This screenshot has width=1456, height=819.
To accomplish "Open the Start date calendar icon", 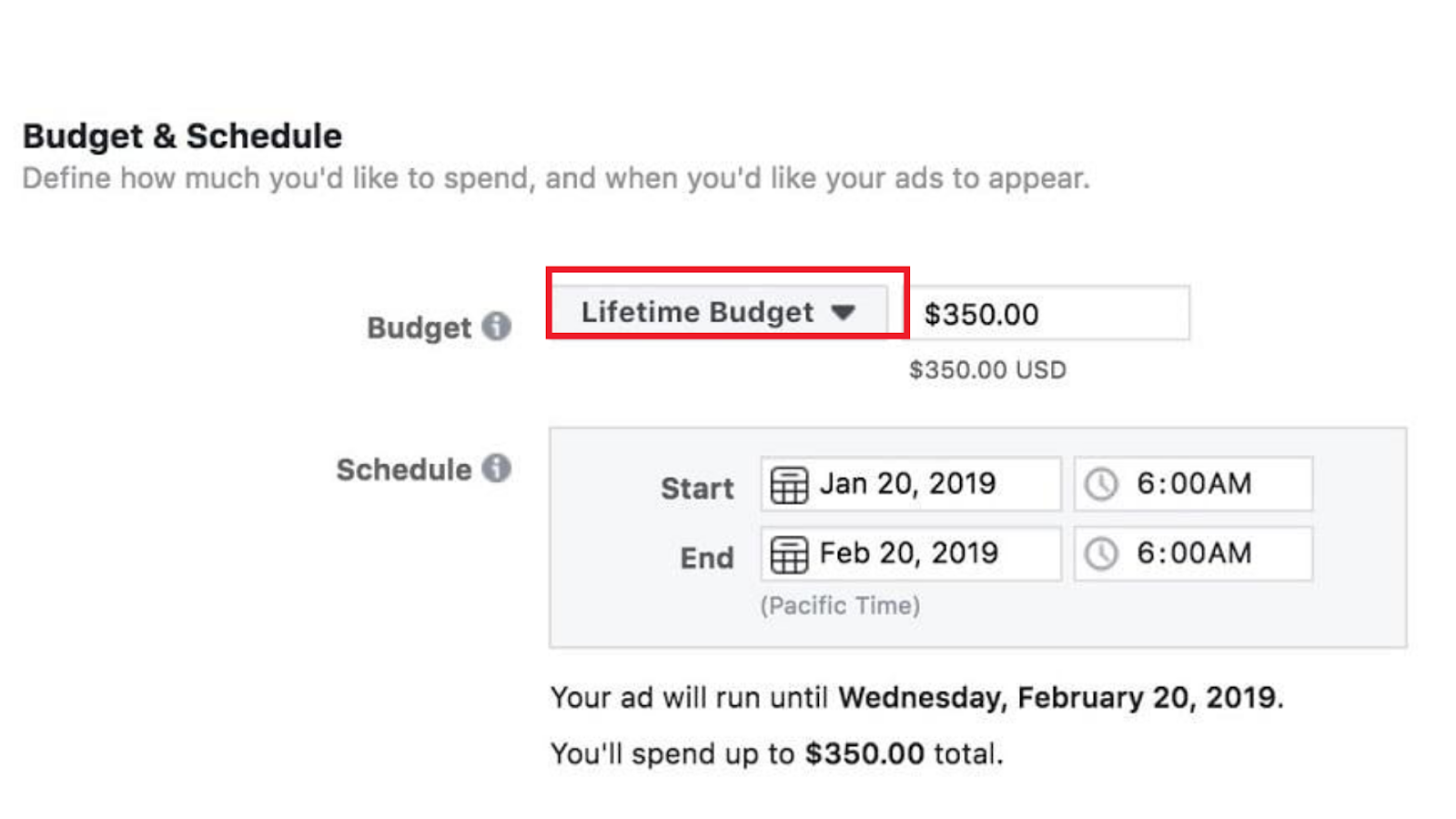I will tap(791, 483).
